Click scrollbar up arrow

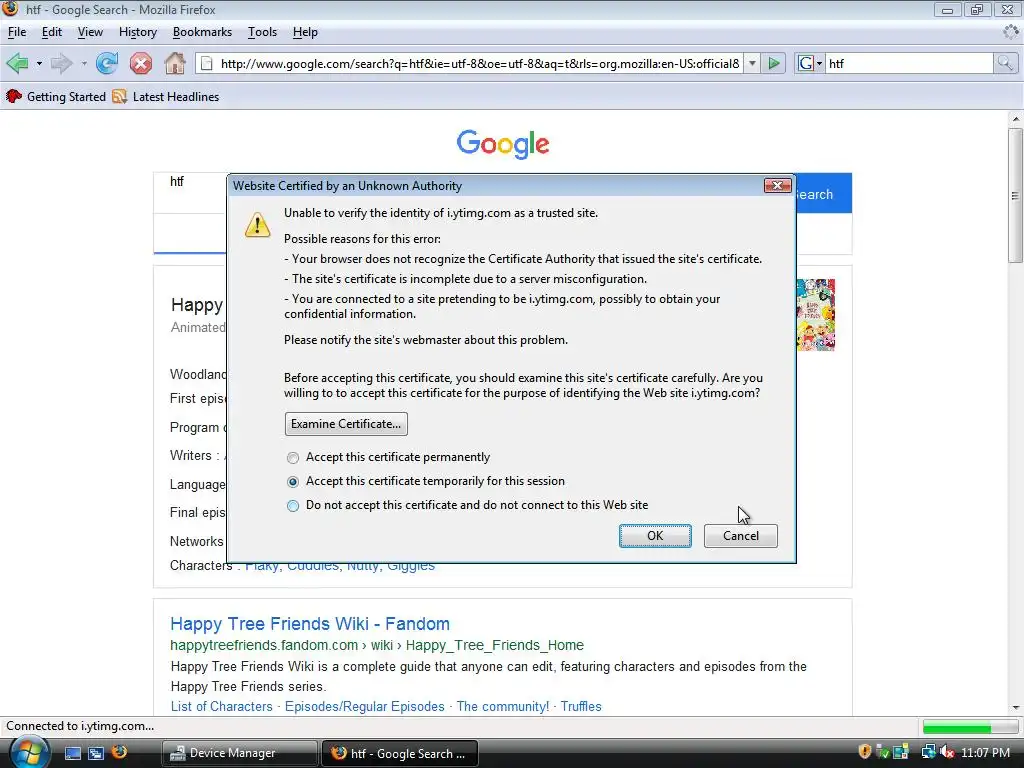click(1015, 119)
